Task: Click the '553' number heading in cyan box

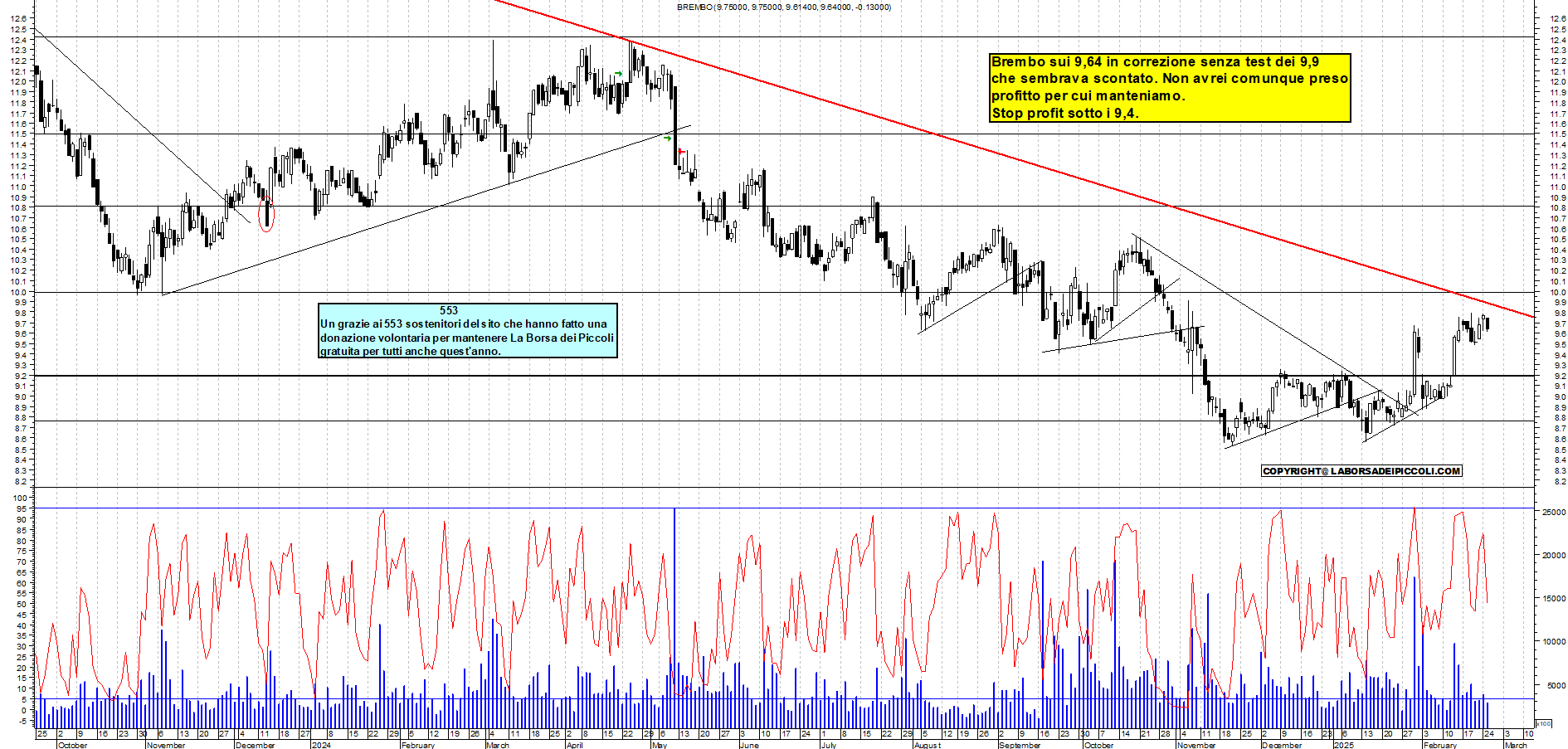Action: (x=449, y=310)
